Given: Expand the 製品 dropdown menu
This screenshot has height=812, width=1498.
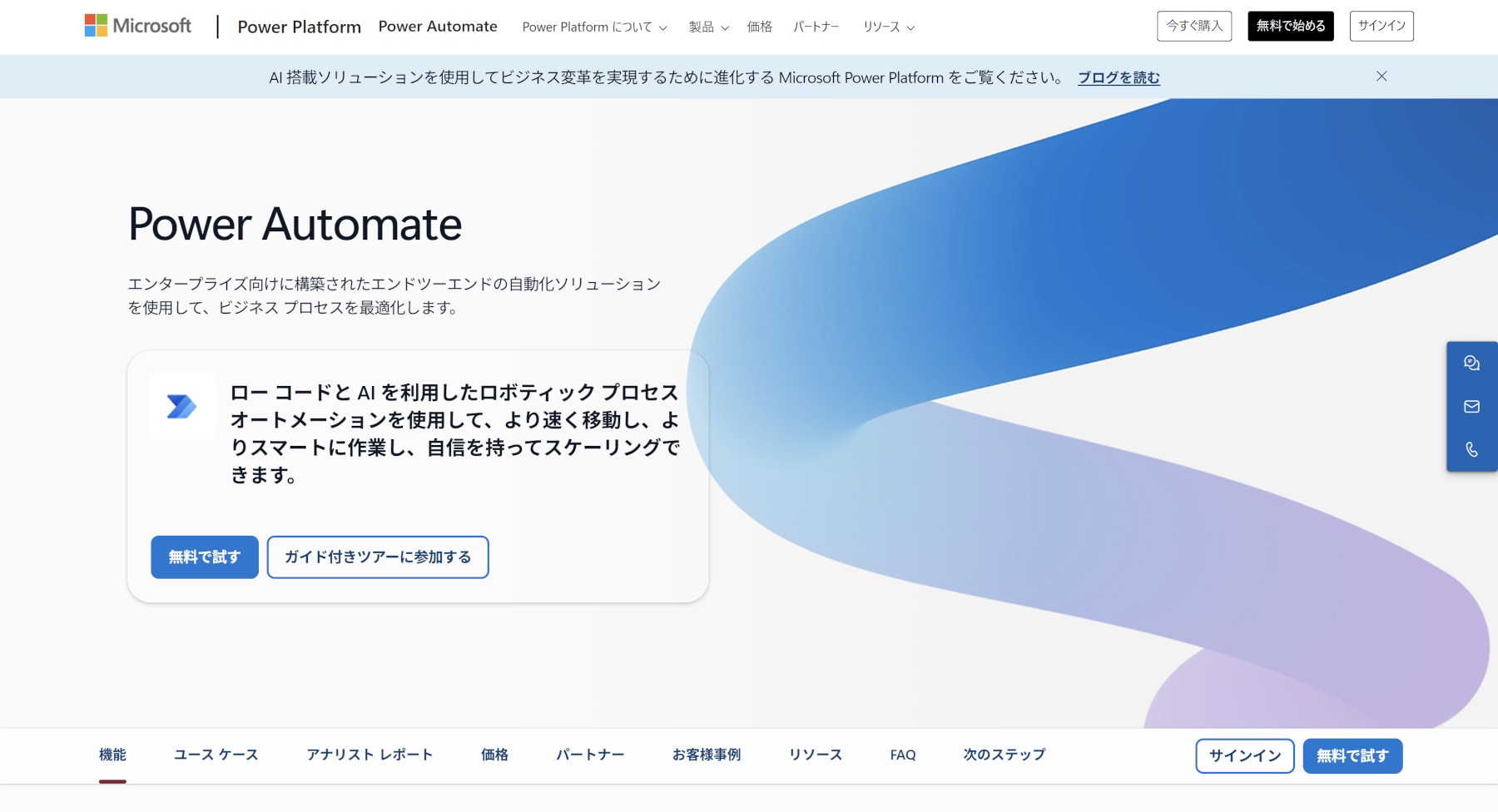Looking at the screenshot, I should pyautogui.click(x=708, y=27).
